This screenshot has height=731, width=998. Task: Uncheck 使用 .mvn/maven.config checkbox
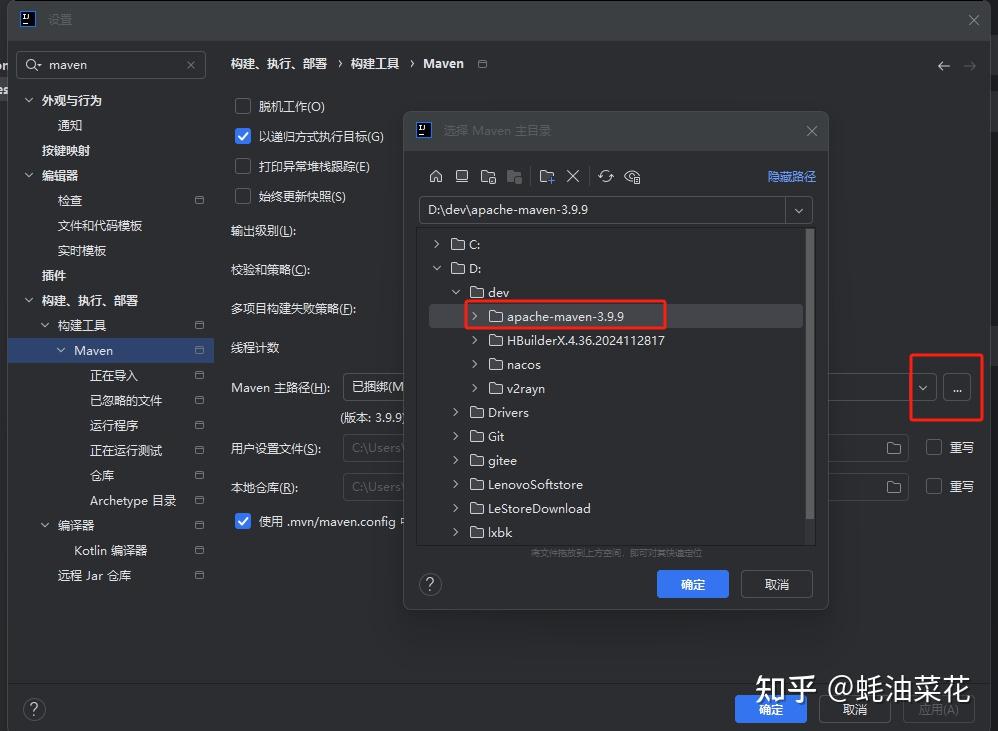[243, 520]
